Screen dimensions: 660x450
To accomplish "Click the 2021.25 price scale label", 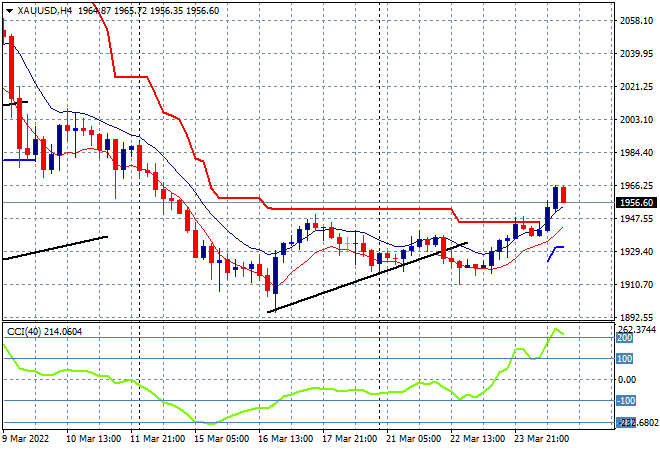I will pyautogui.click(x=636, y=87).
